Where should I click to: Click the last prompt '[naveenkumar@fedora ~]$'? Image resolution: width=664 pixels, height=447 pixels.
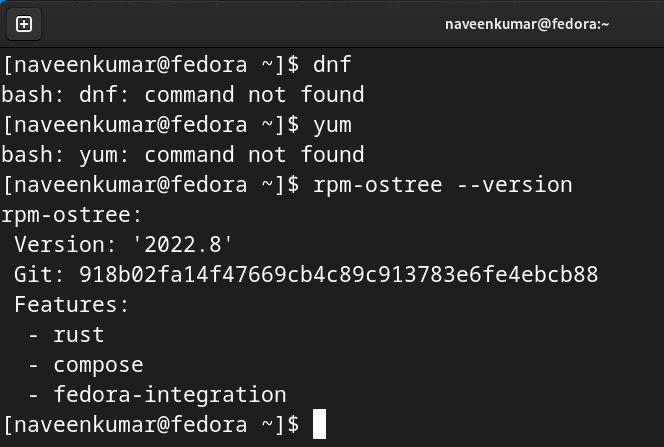click(x=150, y=424)
